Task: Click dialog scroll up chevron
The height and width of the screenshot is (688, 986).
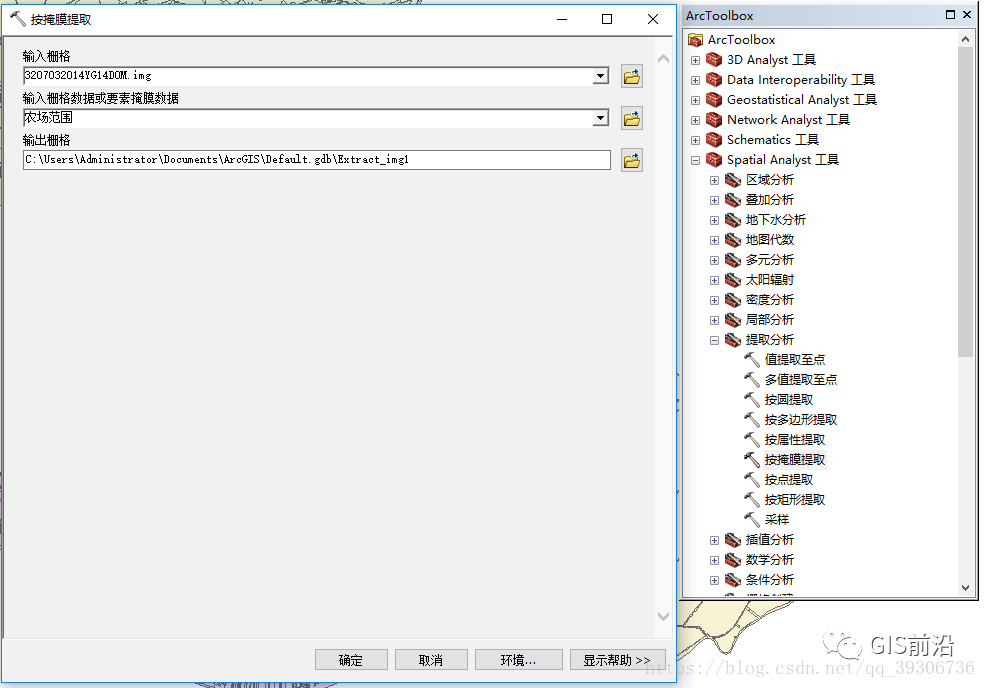Action: [x=663, y=58]
